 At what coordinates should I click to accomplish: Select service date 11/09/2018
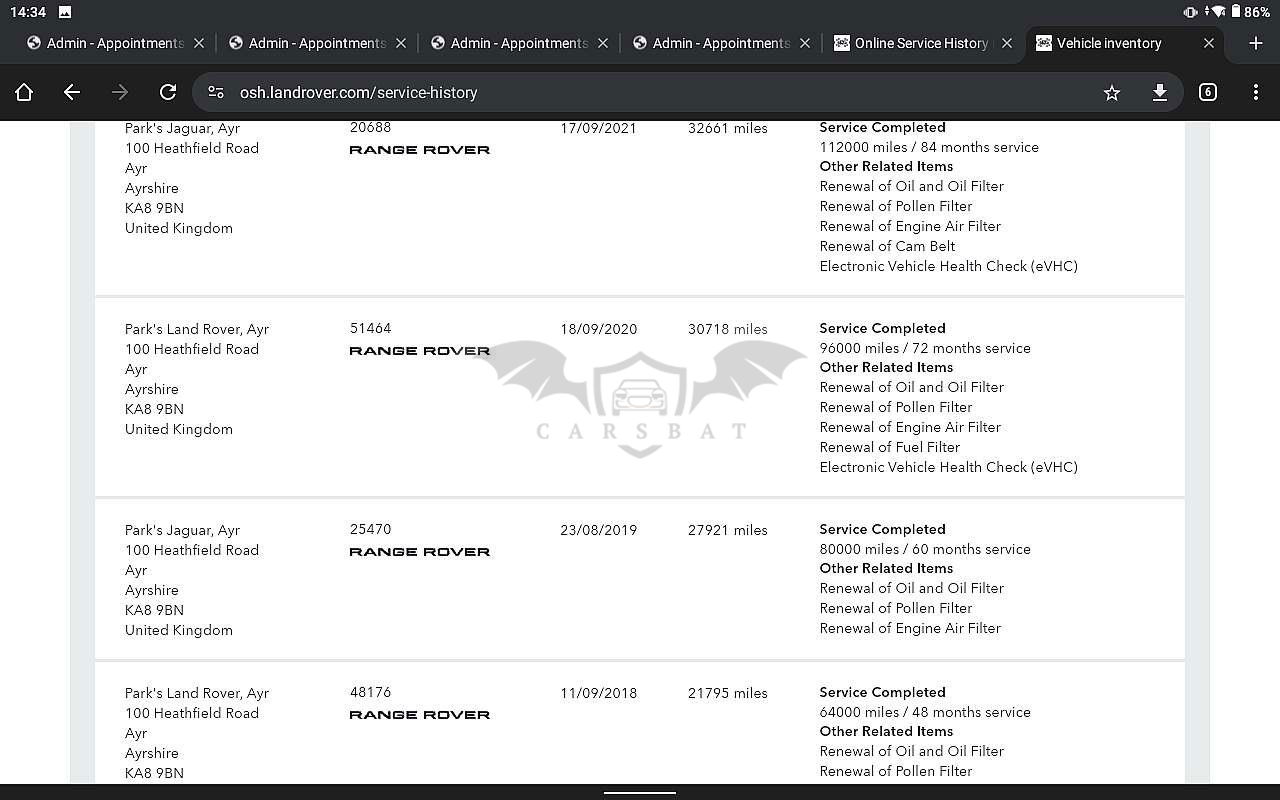tap(598, 693)
